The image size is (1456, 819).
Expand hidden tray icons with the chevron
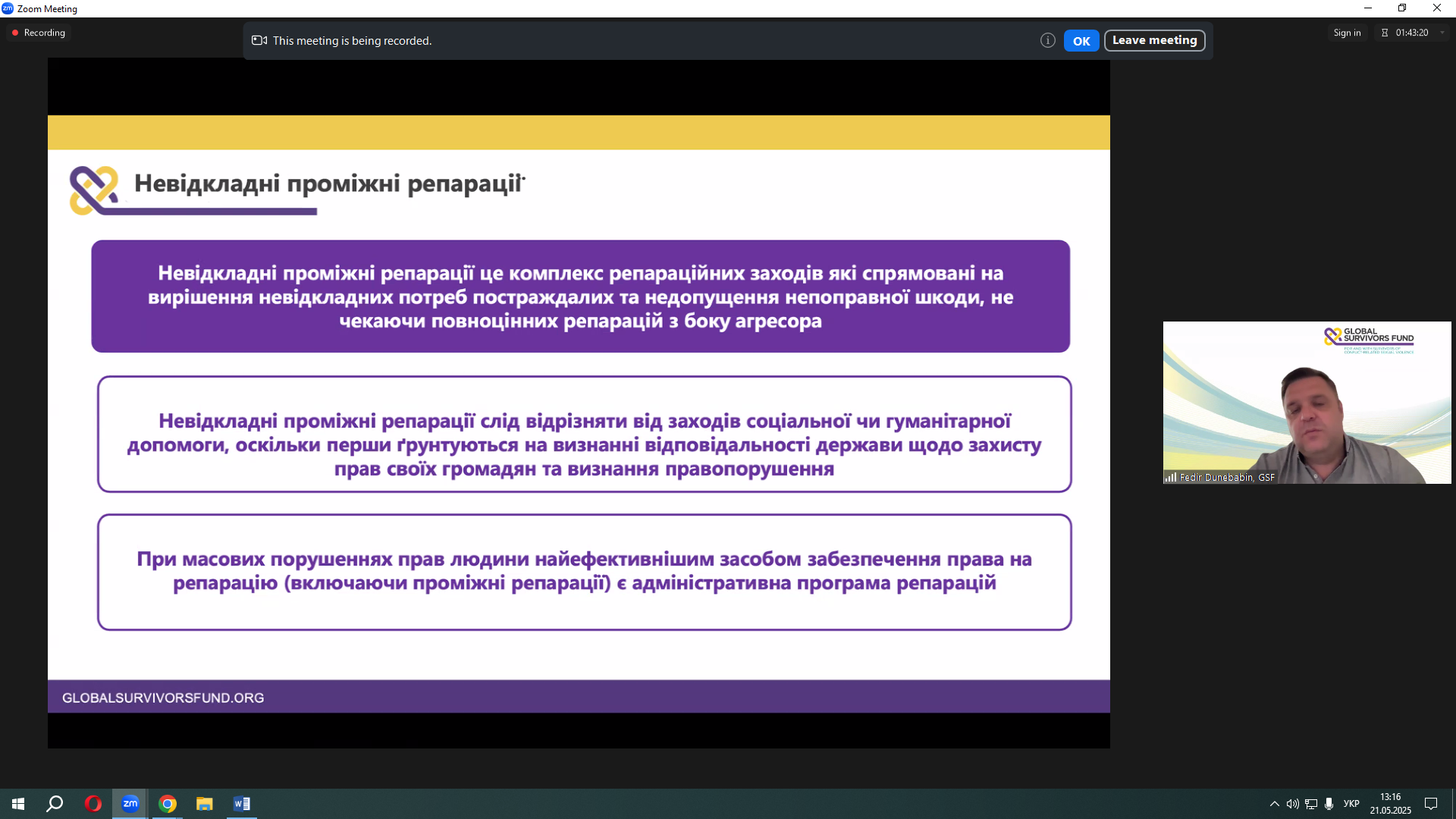(1274, 804)
